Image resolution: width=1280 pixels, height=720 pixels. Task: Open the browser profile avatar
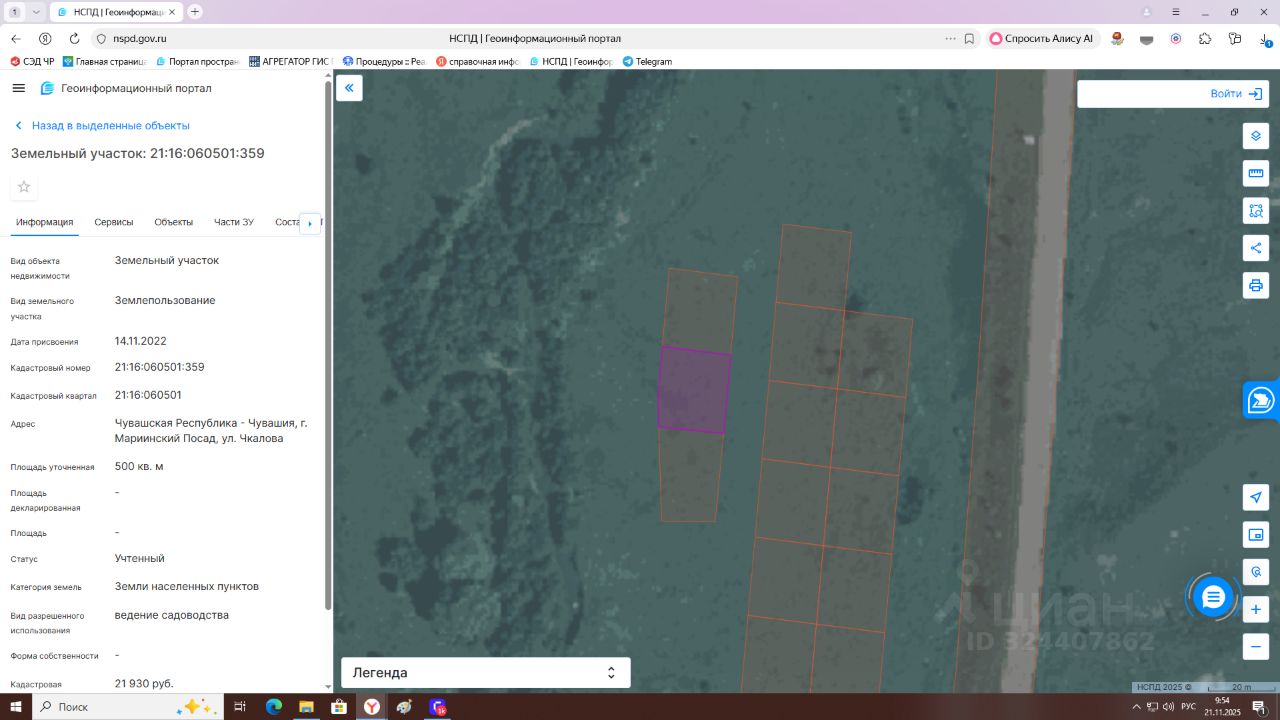point(1146,12)
